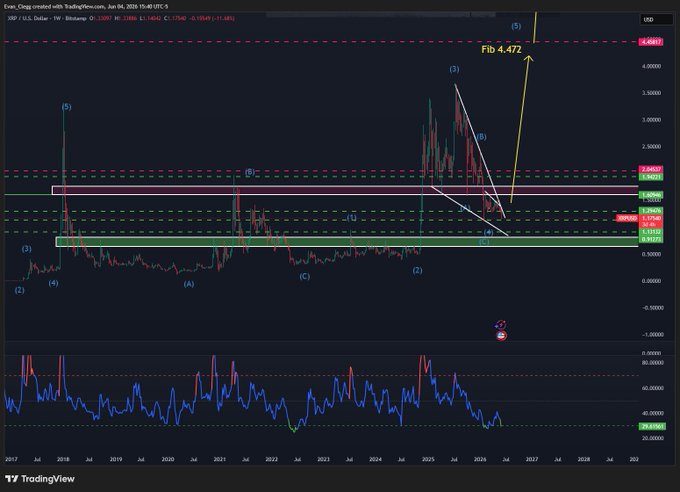Click the (3) wave label near 2017

click(26, 249)
